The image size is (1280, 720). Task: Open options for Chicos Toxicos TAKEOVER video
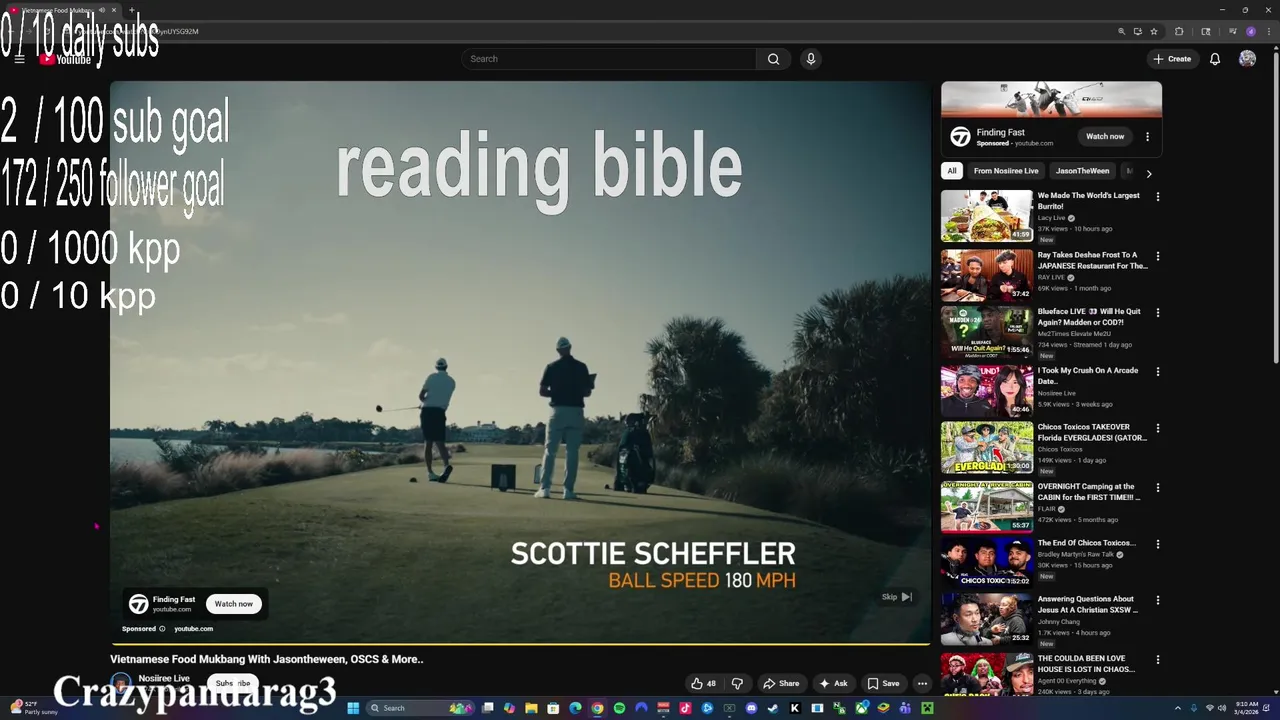tap(1158, 428)
